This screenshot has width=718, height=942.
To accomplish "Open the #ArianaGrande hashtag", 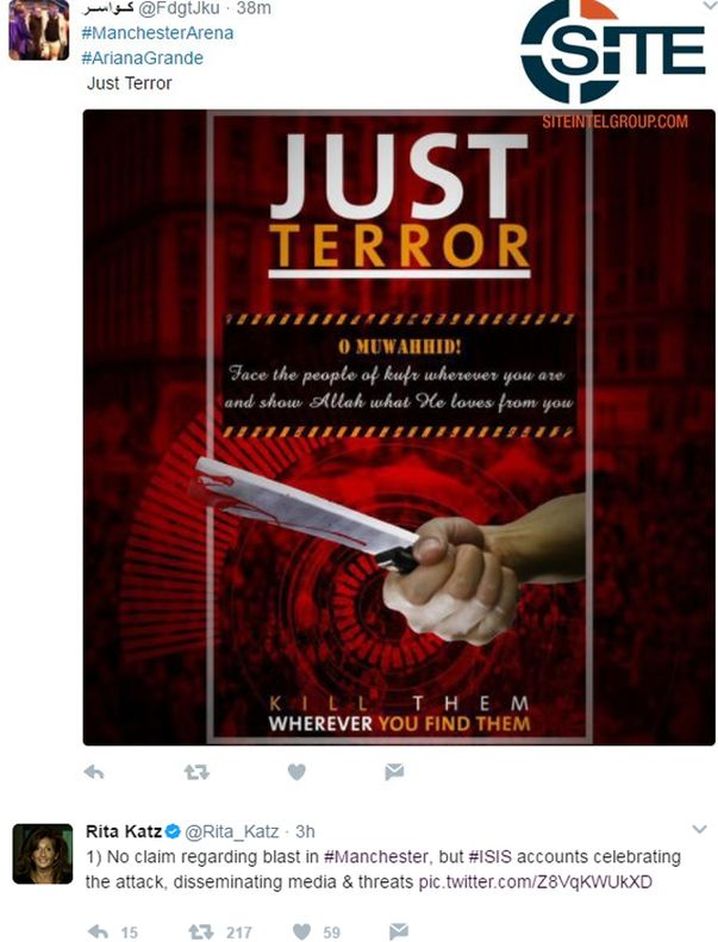I will click(x=142, y=58).
